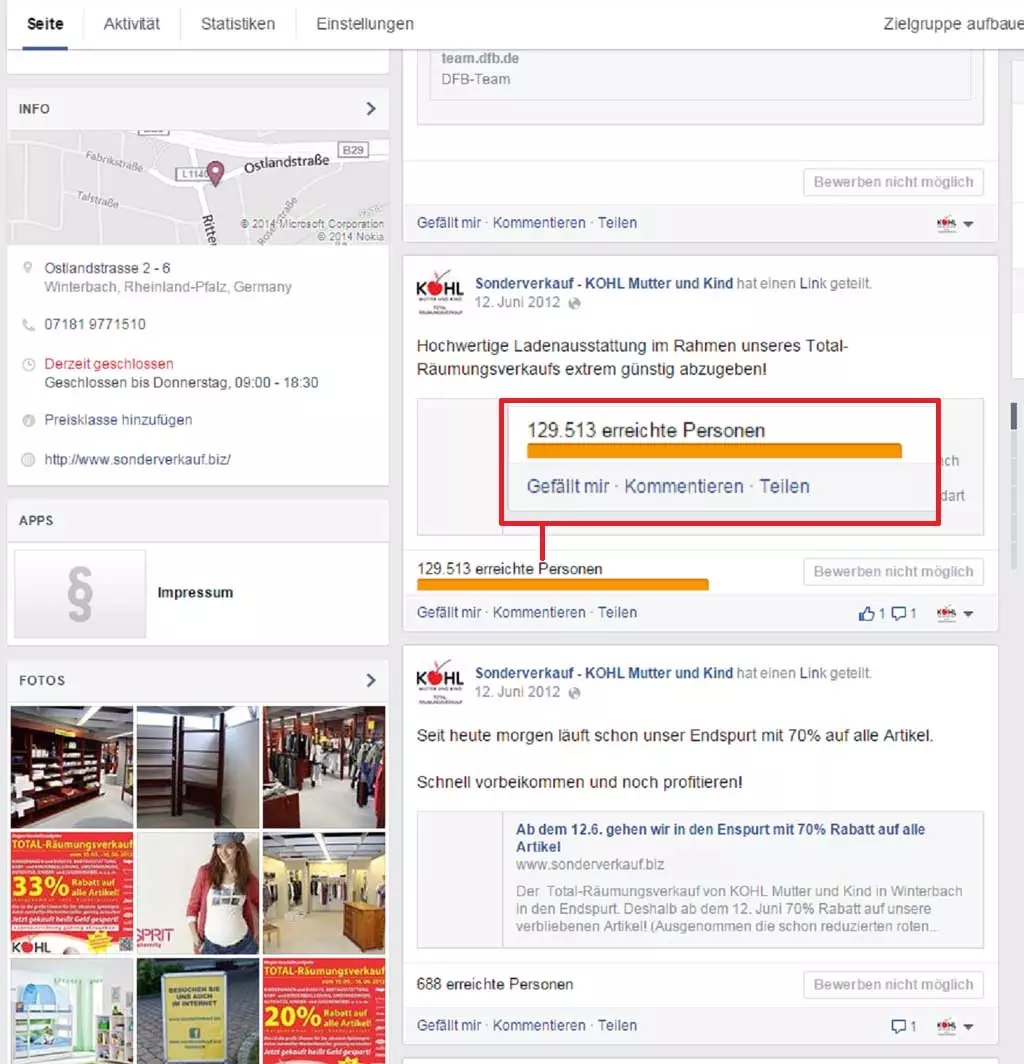Click Teilen on the DFB-Team post
The height and width of the screenshot is (1064, 1024).
point(617,223)
